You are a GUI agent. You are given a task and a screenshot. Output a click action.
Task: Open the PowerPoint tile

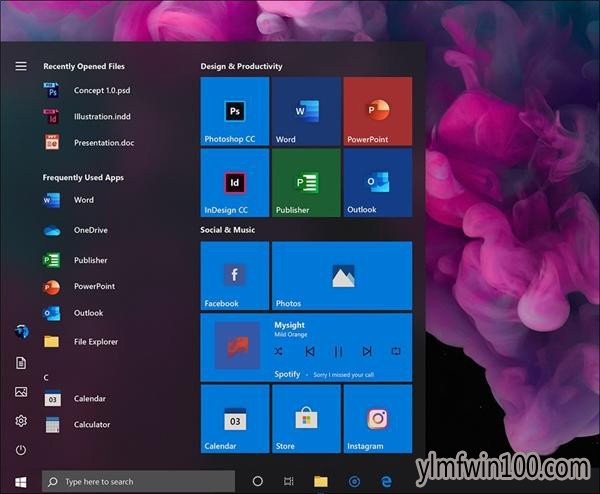click(x=378, y=111)
